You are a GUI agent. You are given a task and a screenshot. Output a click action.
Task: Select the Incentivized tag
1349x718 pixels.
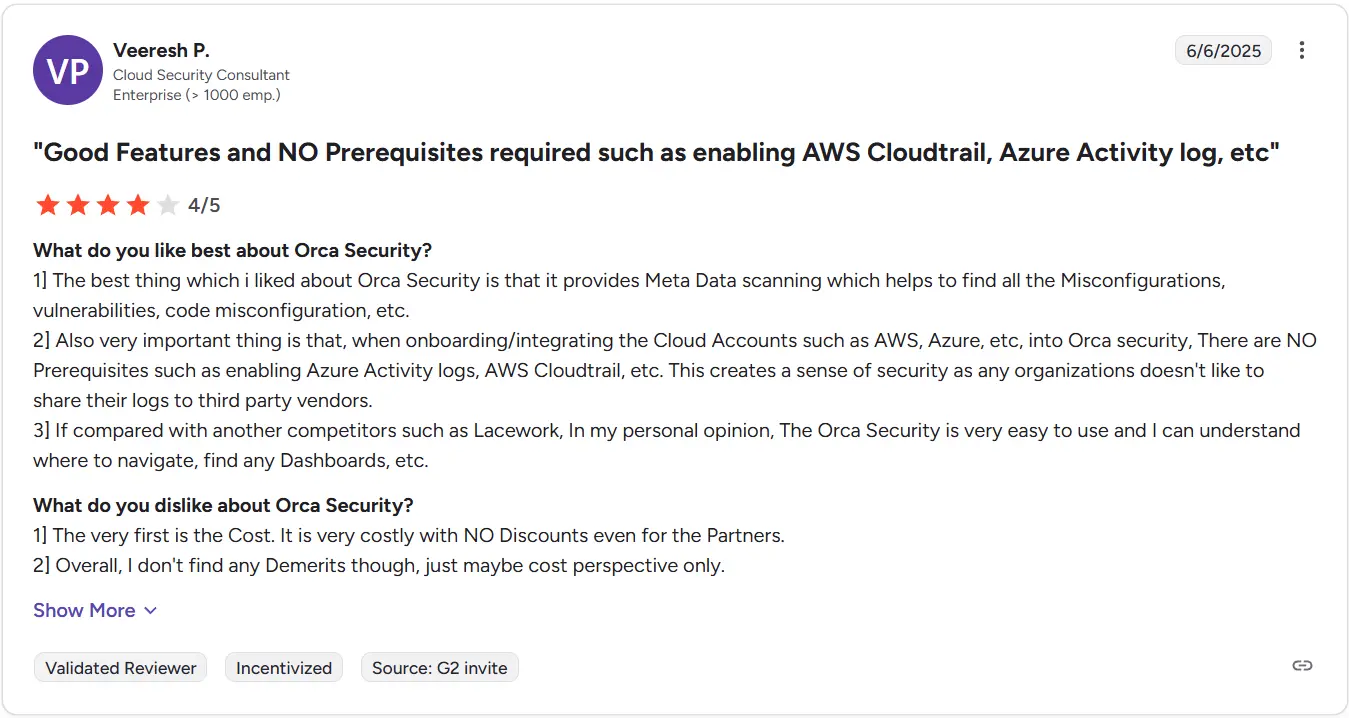tap(284, 668)
